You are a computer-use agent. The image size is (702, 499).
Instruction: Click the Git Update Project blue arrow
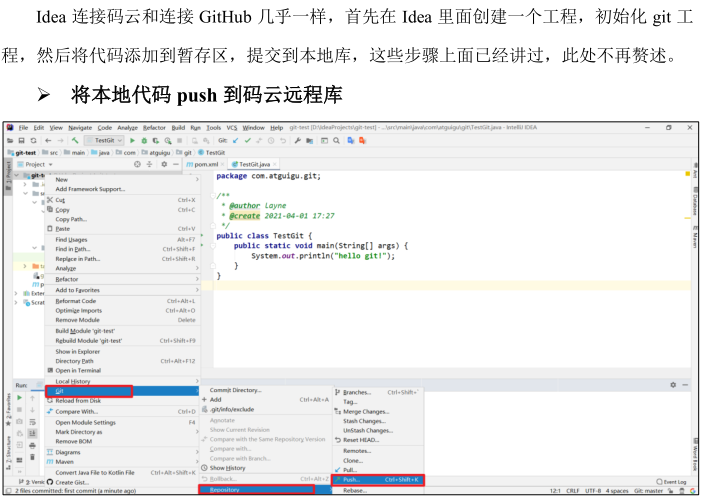coord(235,141)
